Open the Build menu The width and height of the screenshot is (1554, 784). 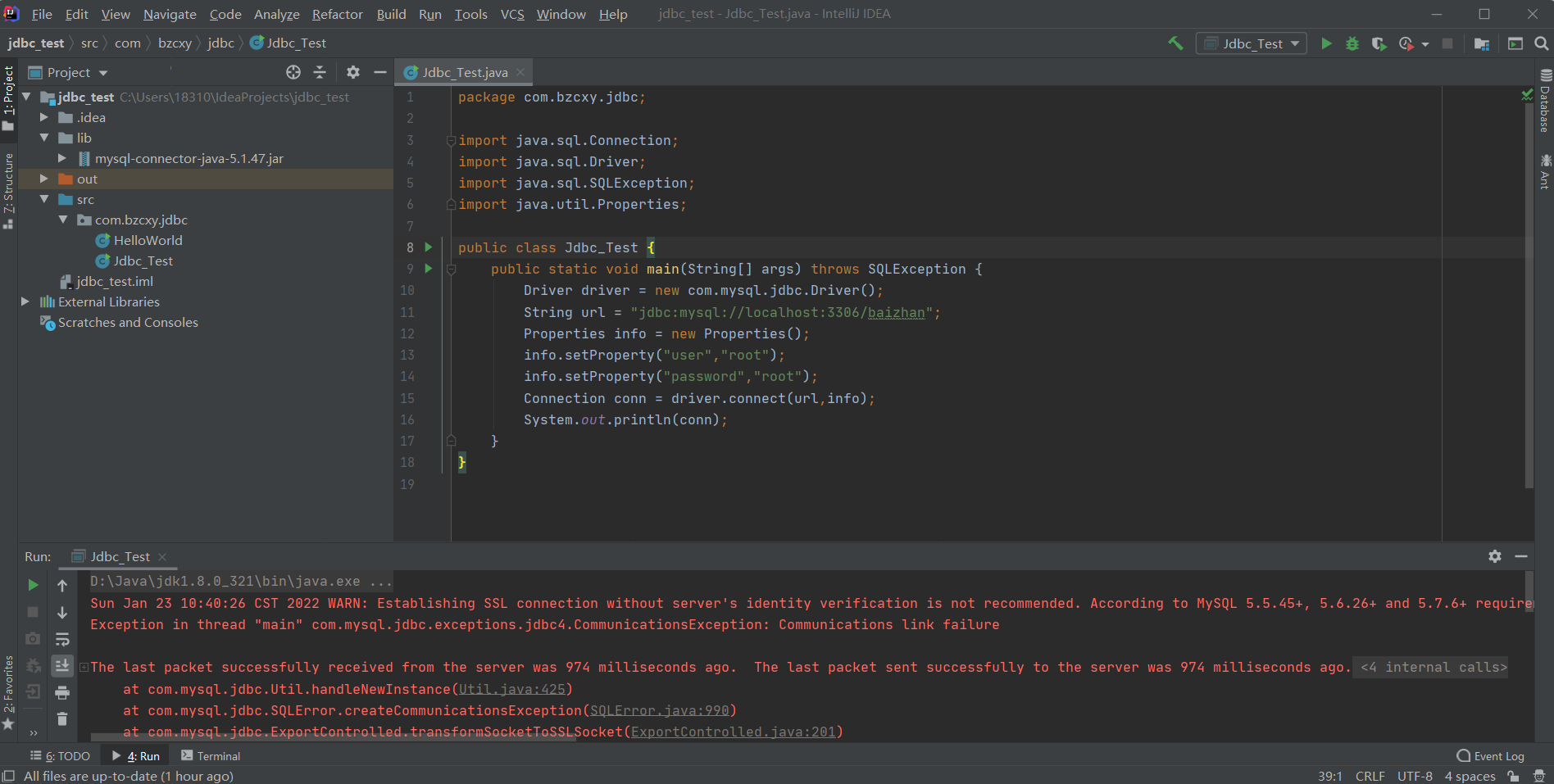pyautogui.click(x=391, y=14)
